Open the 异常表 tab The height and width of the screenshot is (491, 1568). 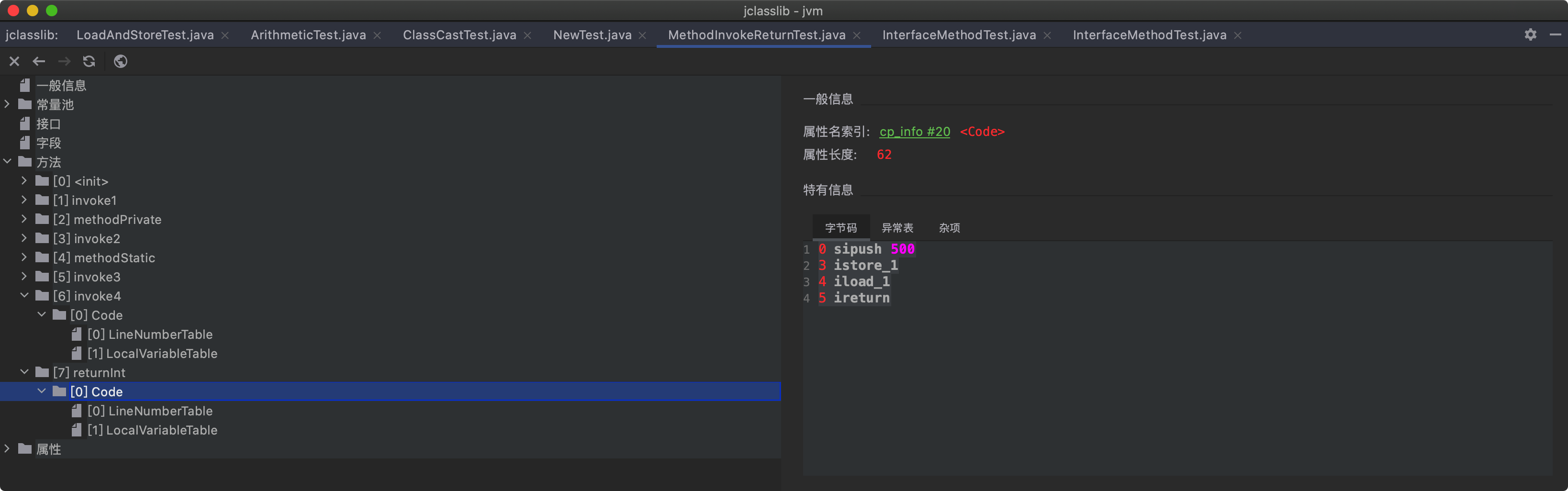[x=897, y=228]
